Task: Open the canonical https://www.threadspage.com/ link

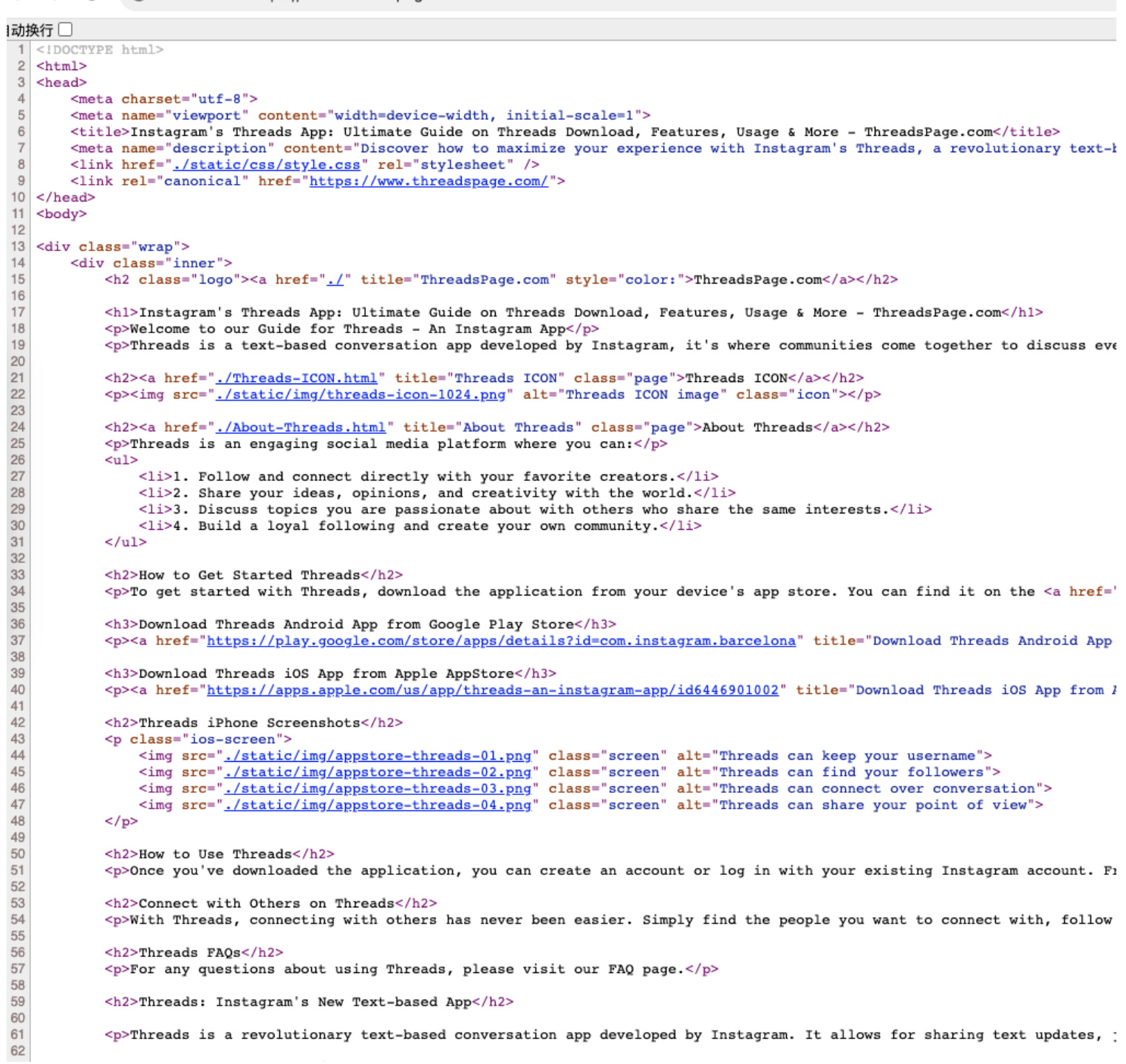Action: [429, 181]
